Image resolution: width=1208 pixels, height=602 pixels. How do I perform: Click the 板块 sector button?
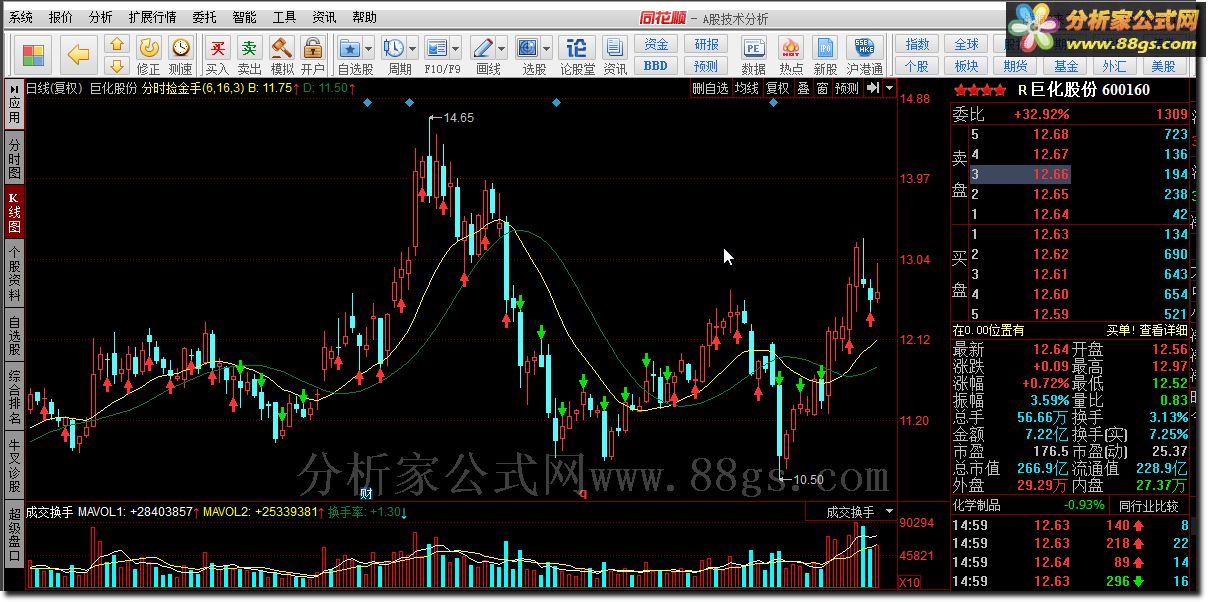click(966, 66)
